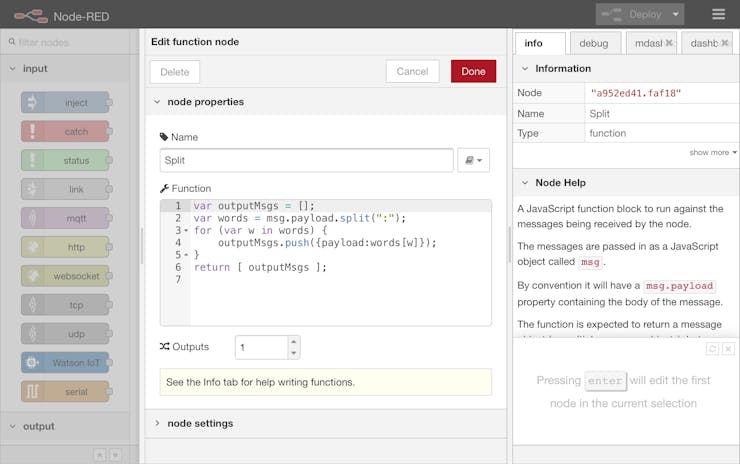The image size is (740, 464).
Task: Toggle fold marker at line 5
Action: 186,255
